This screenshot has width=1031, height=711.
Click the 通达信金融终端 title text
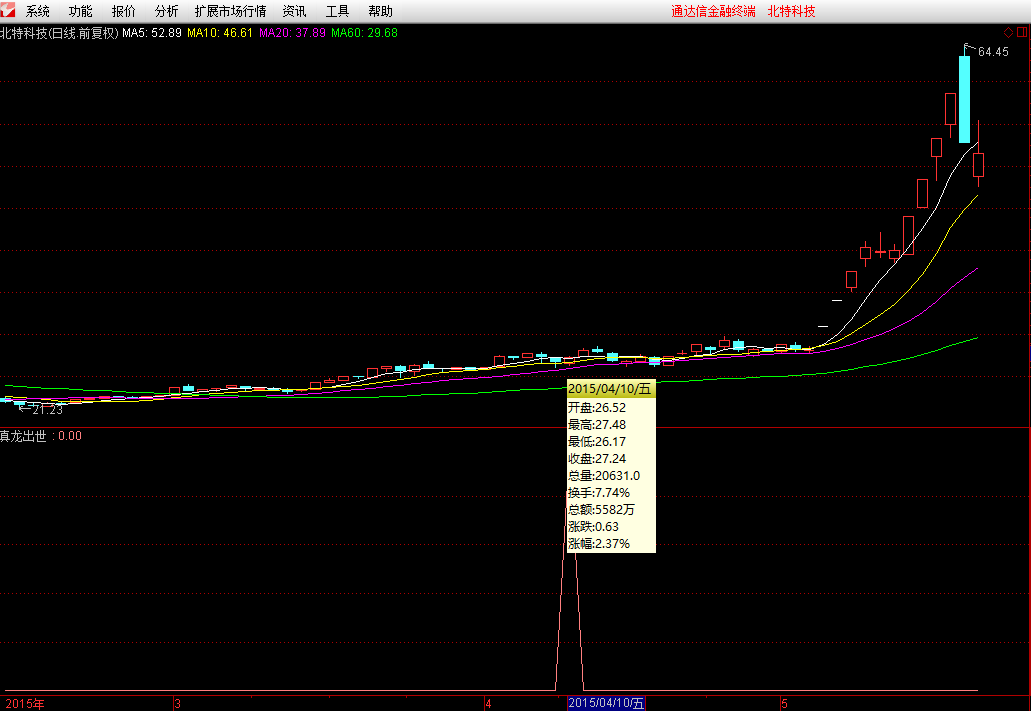tap(713, 11)
